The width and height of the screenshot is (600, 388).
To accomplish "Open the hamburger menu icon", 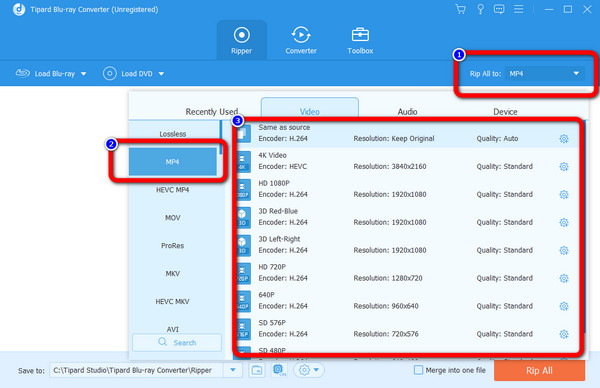I will tap(518, 9).
